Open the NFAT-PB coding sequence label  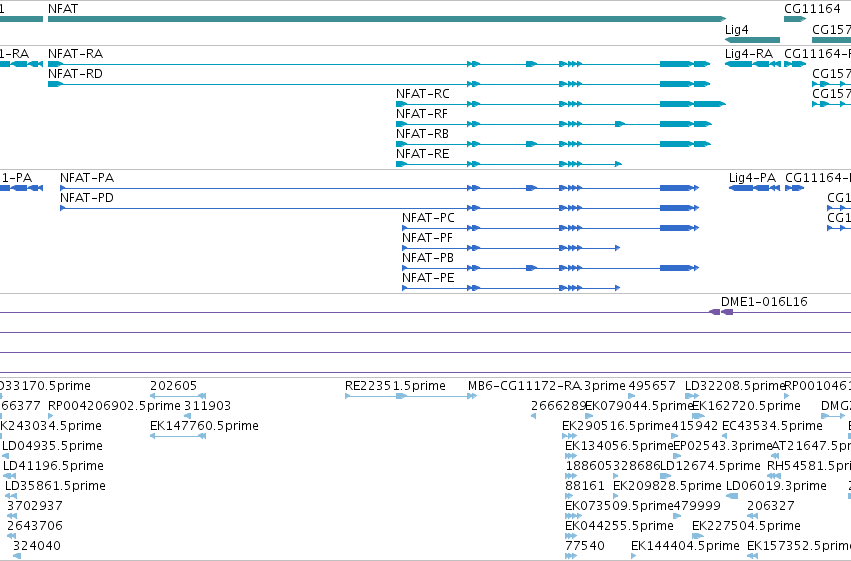coord(428,258)
